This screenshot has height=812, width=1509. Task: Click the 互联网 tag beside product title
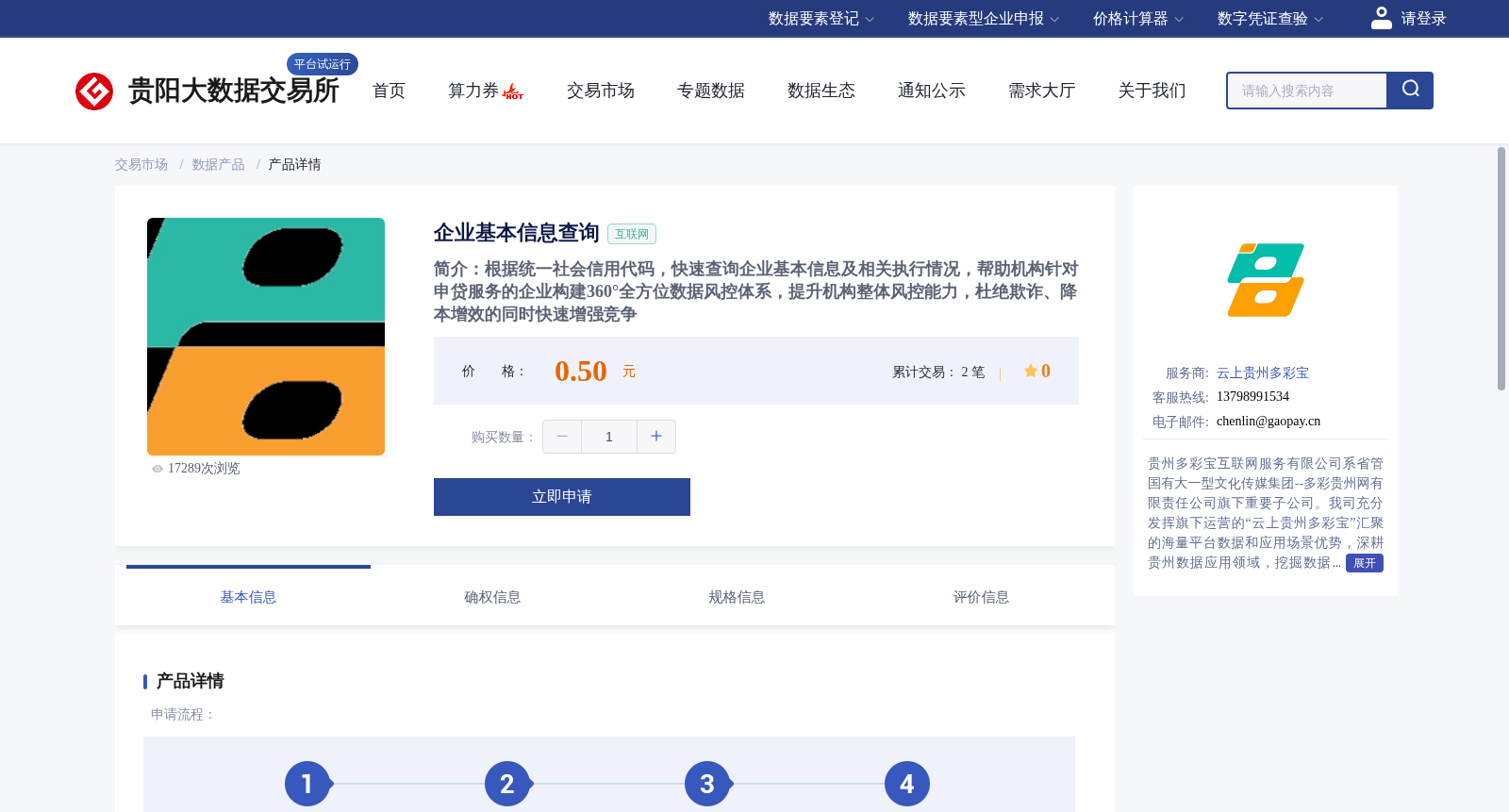[x=632, y=234]
